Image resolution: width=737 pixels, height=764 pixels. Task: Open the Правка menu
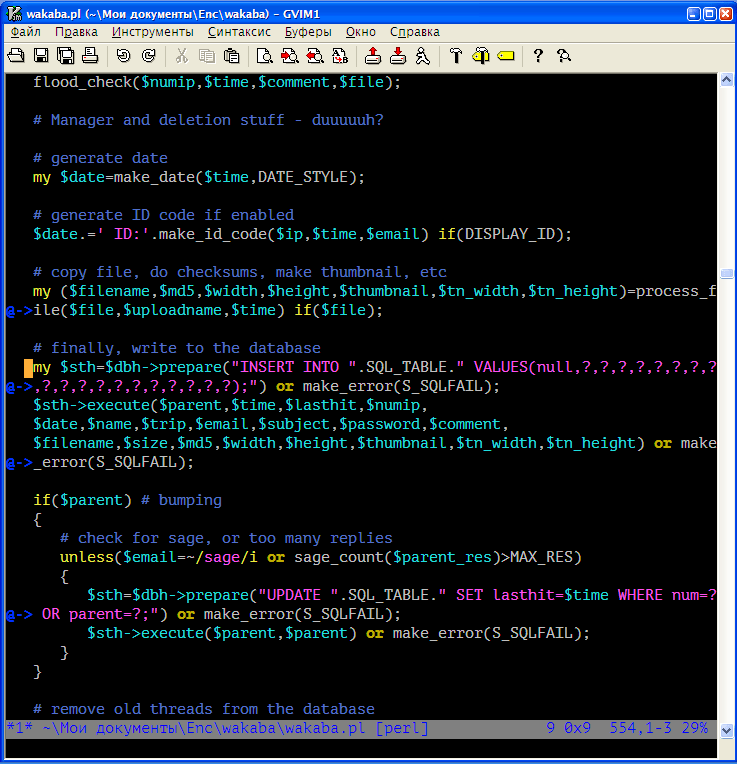pos(76,32)
